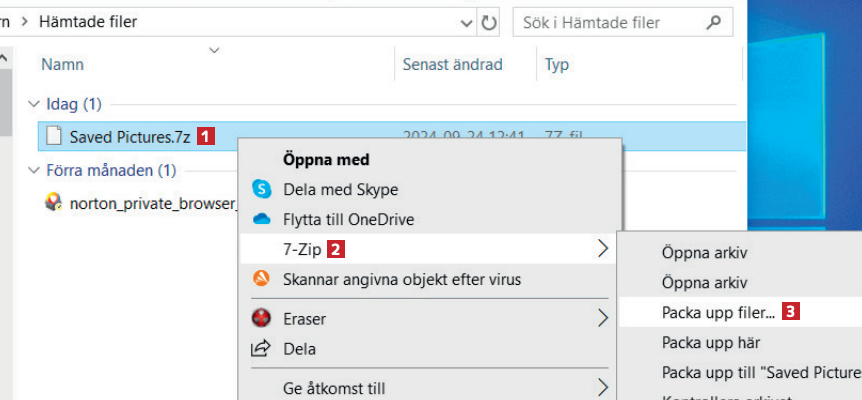Expand the Eraser submenu arrow
The image size is (862, 400).
(x=603, y=319)
